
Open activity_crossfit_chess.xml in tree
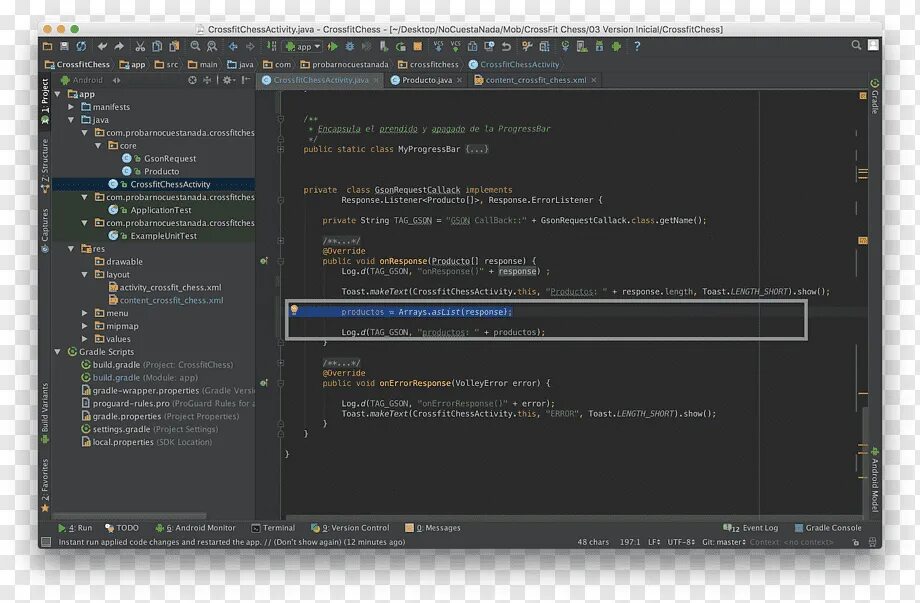[x=170, y=287]
